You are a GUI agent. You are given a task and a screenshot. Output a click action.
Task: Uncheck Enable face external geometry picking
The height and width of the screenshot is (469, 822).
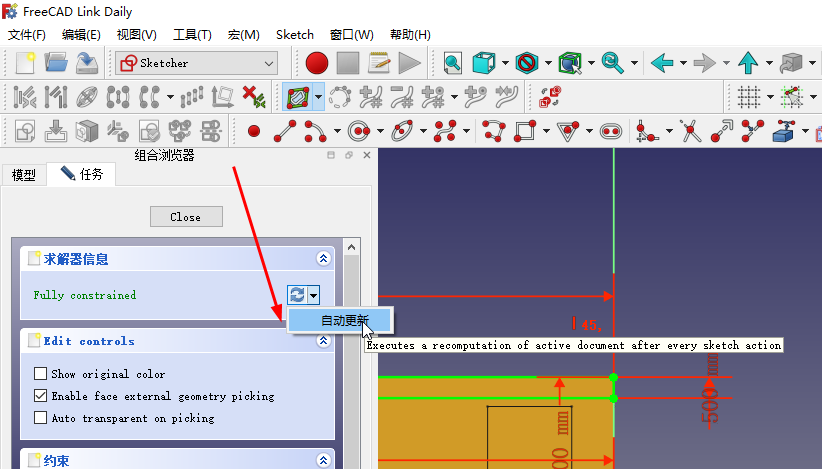[x=41, y=396]
